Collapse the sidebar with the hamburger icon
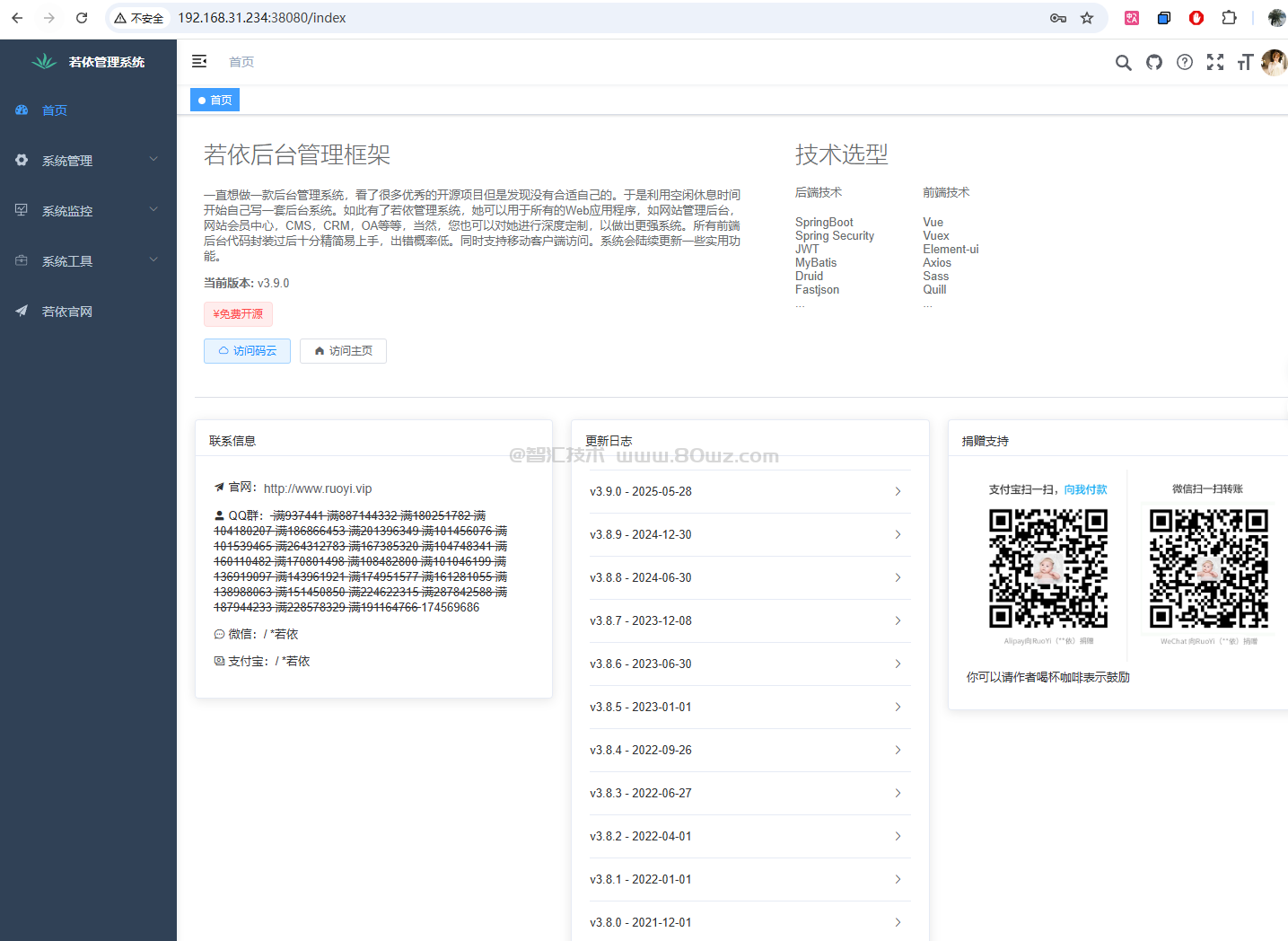Screen dimensions: 1288x941 click(x=199, y=61)
